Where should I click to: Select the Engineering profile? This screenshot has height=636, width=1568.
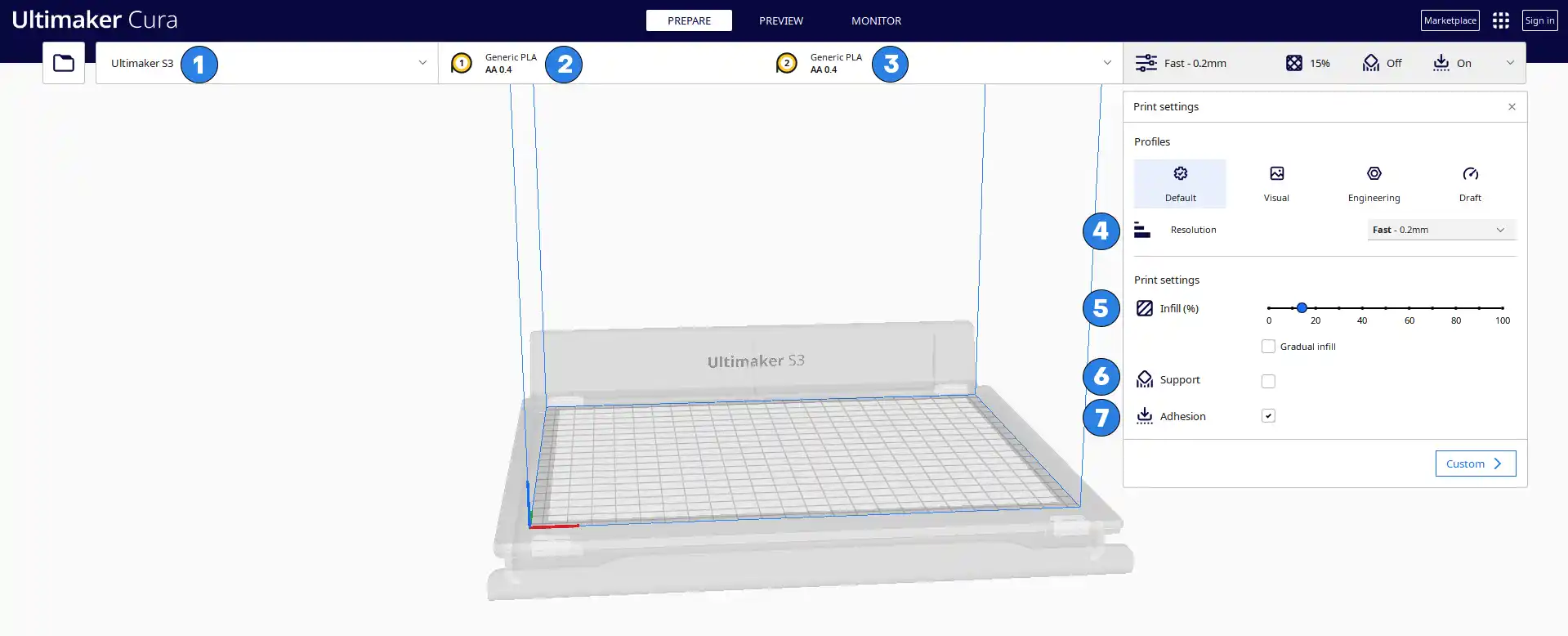[x=1374, y=184]
